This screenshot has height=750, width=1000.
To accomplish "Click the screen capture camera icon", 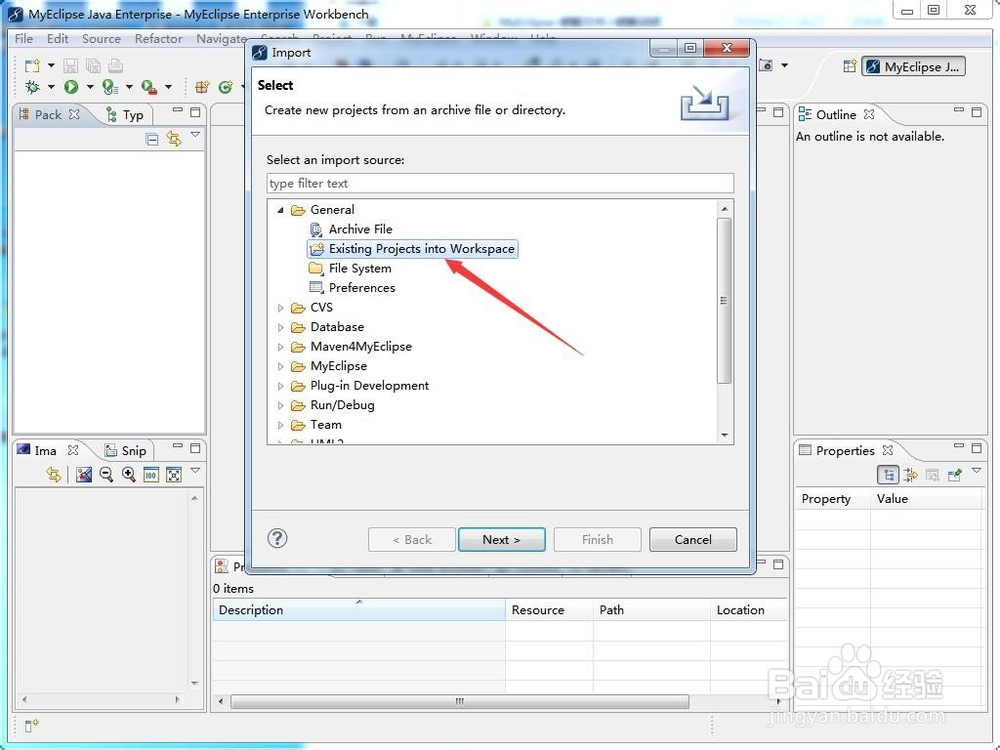I will pyautogui.click(x=767, y=65).
